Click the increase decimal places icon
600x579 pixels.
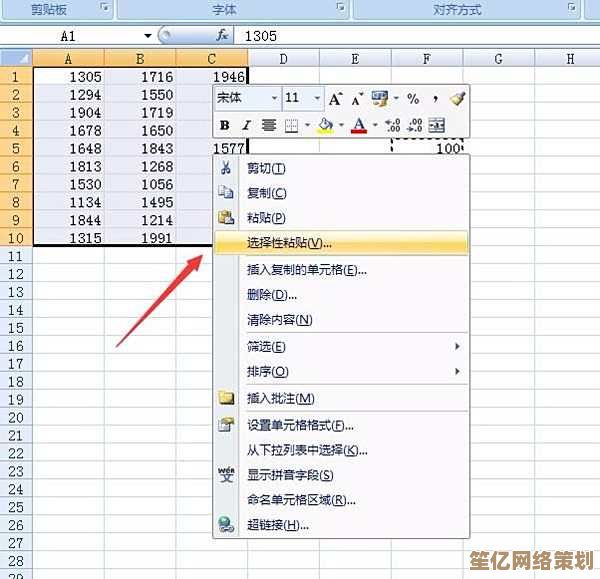(x=392, y=126)
